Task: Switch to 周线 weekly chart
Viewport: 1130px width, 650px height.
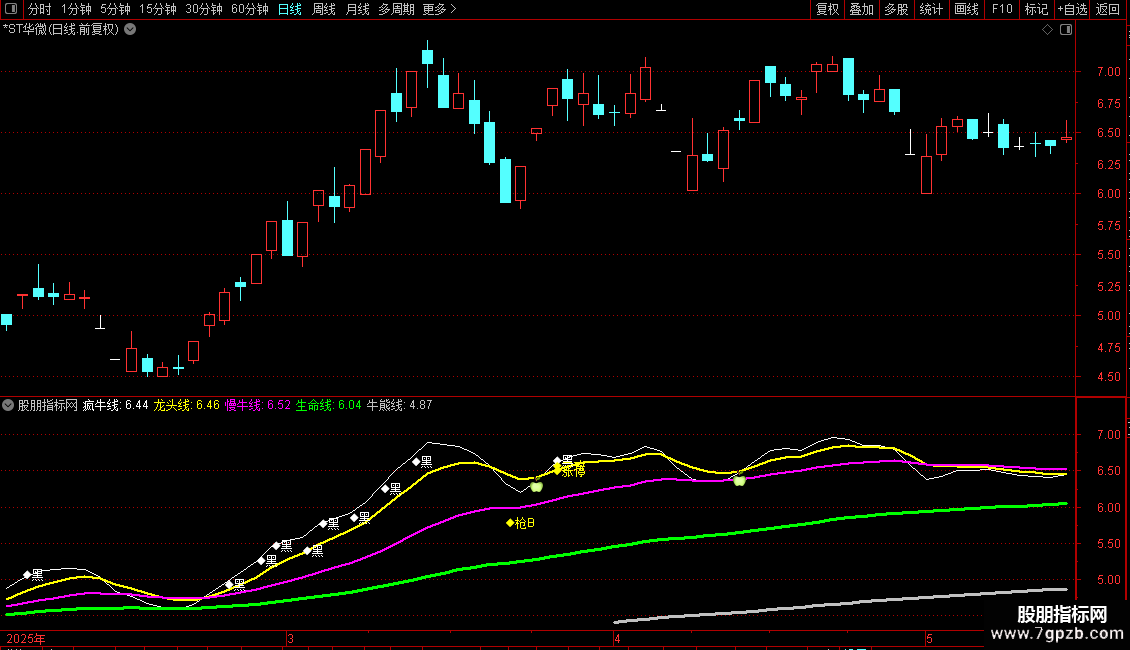Action: [x=324, y=9]
